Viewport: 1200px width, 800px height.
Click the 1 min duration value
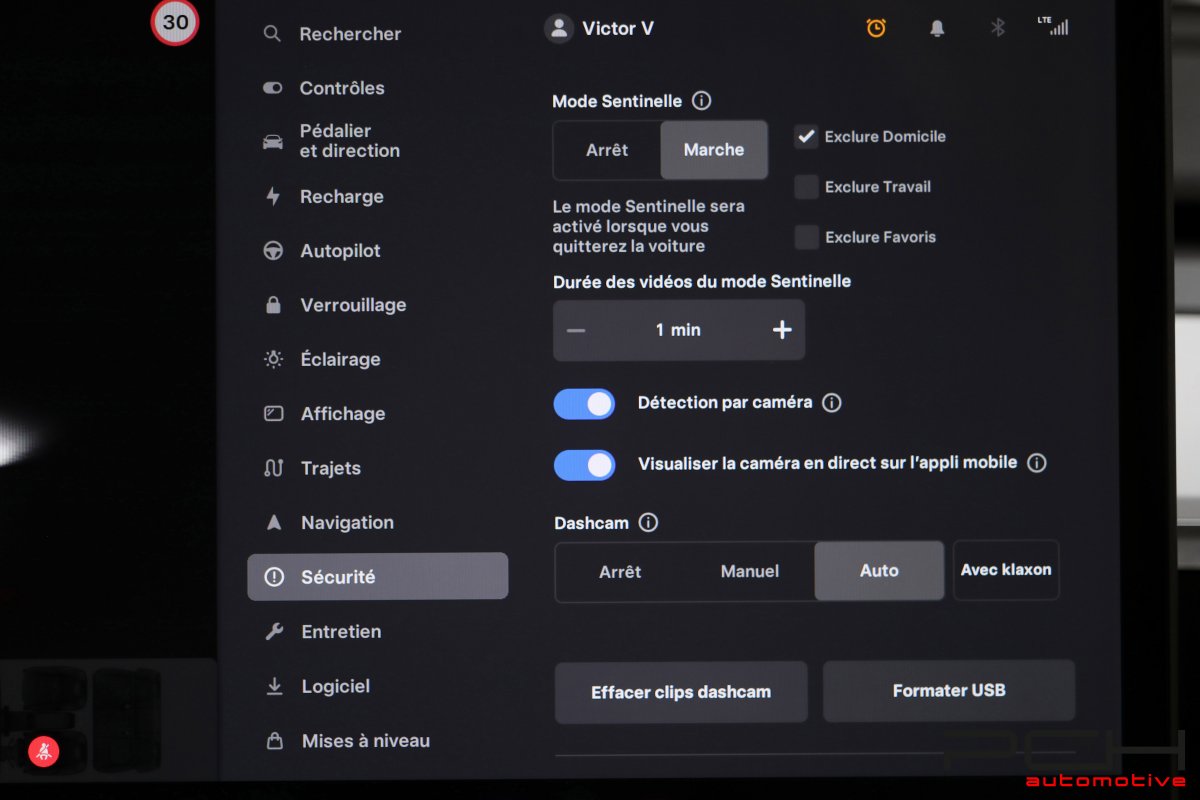coord(679,330)
